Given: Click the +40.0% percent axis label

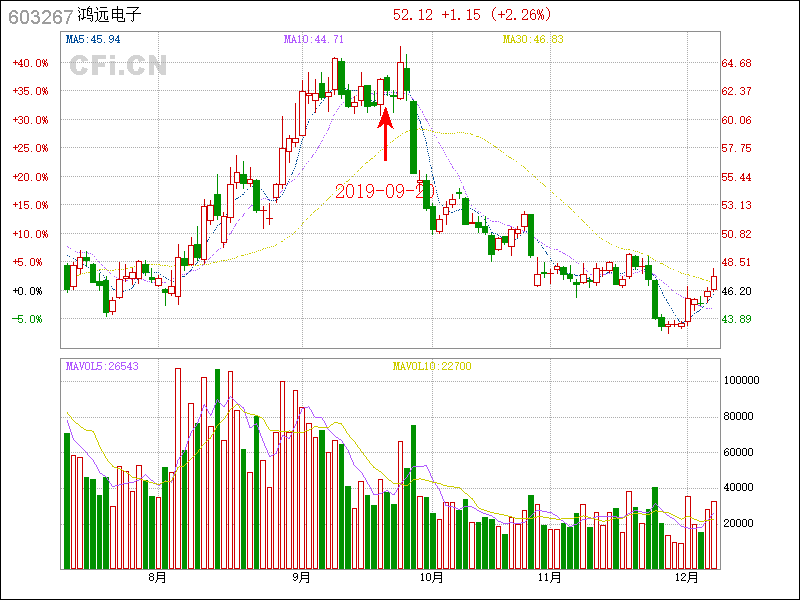Looking at the screenshot, I should tap(31, 63).
